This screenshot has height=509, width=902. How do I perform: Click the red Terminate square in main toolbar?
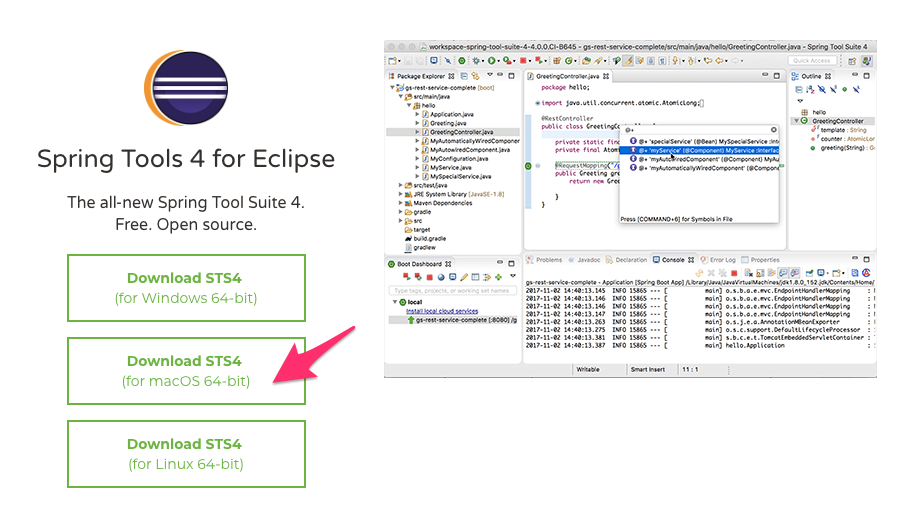click(523, 60)
